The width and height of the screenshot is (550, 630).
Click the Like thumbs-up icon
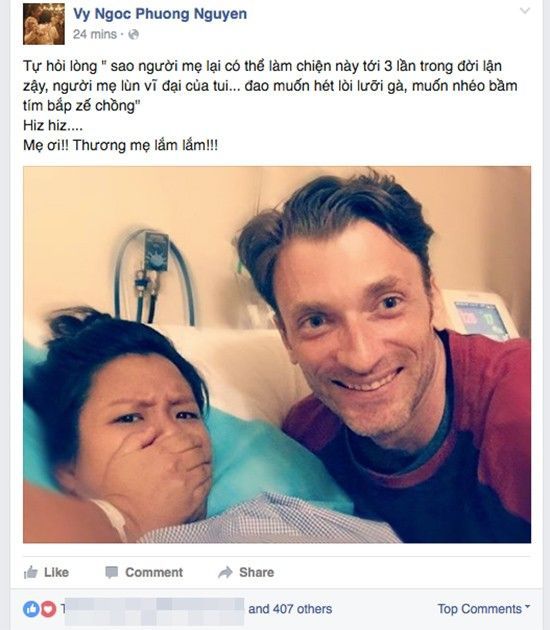[31, 572]
